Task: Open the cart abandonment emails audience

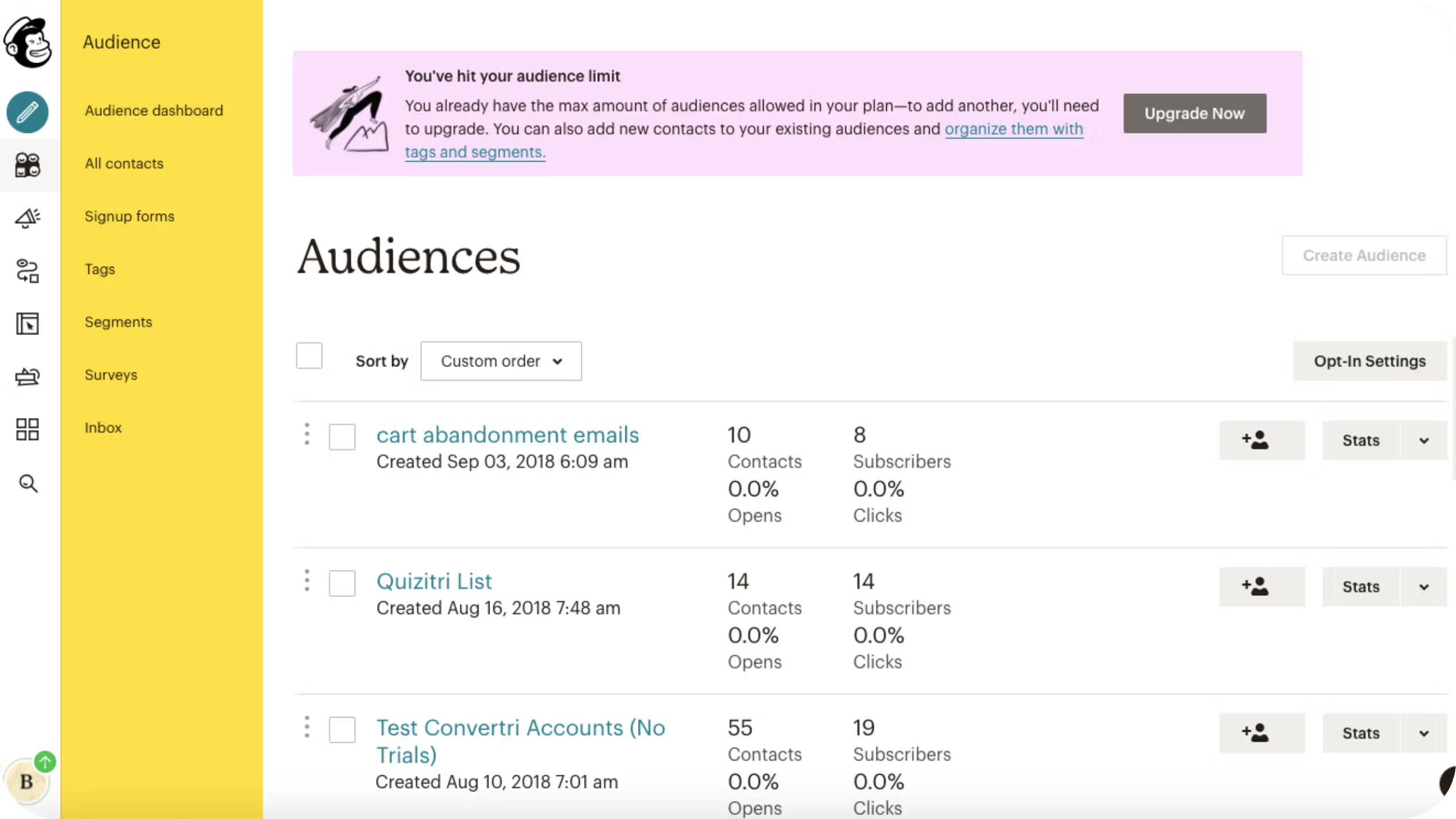Action: [507, 435]
